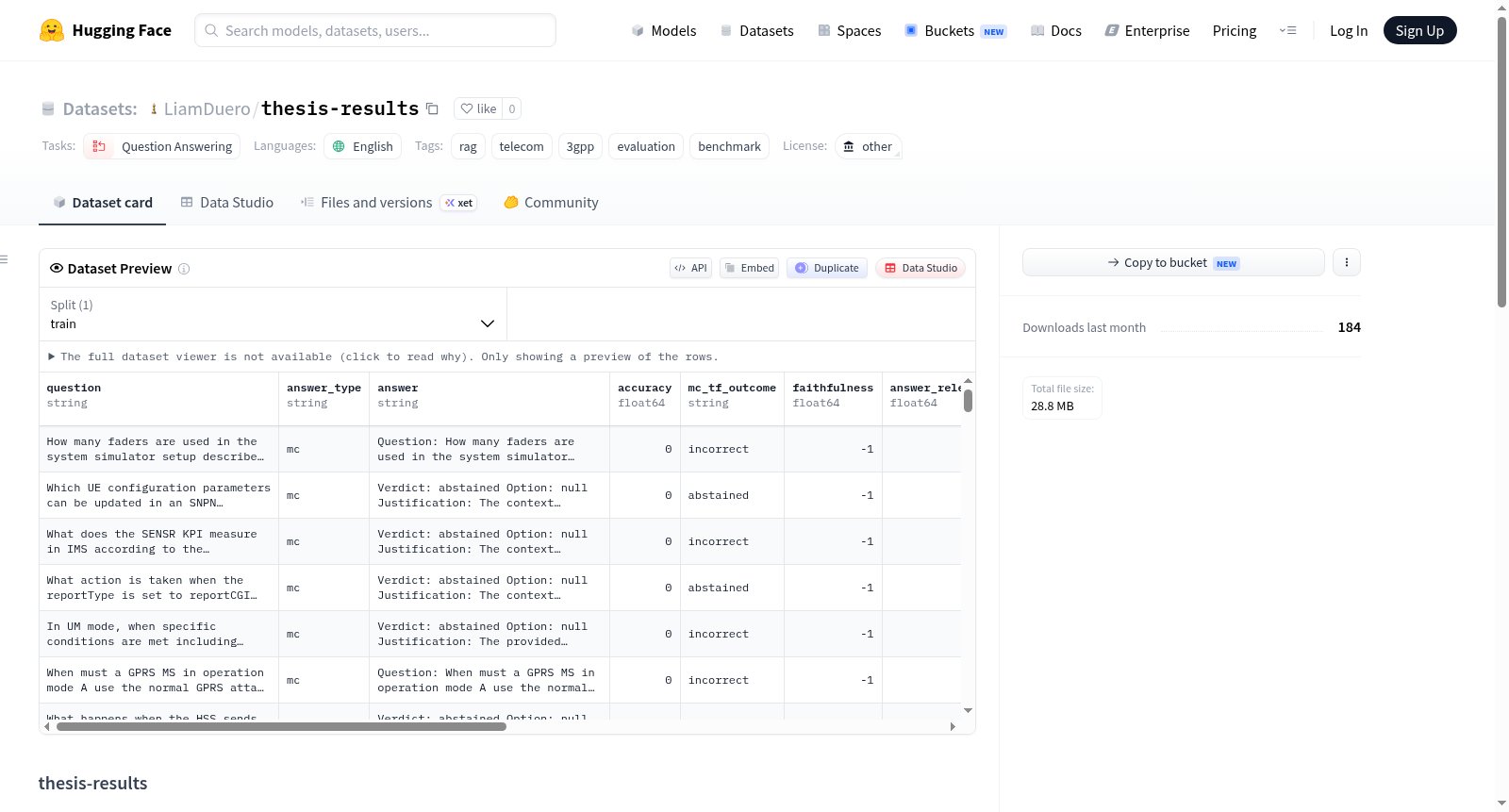
Task: Click the other license tag
Action: (x=868, y=146)
